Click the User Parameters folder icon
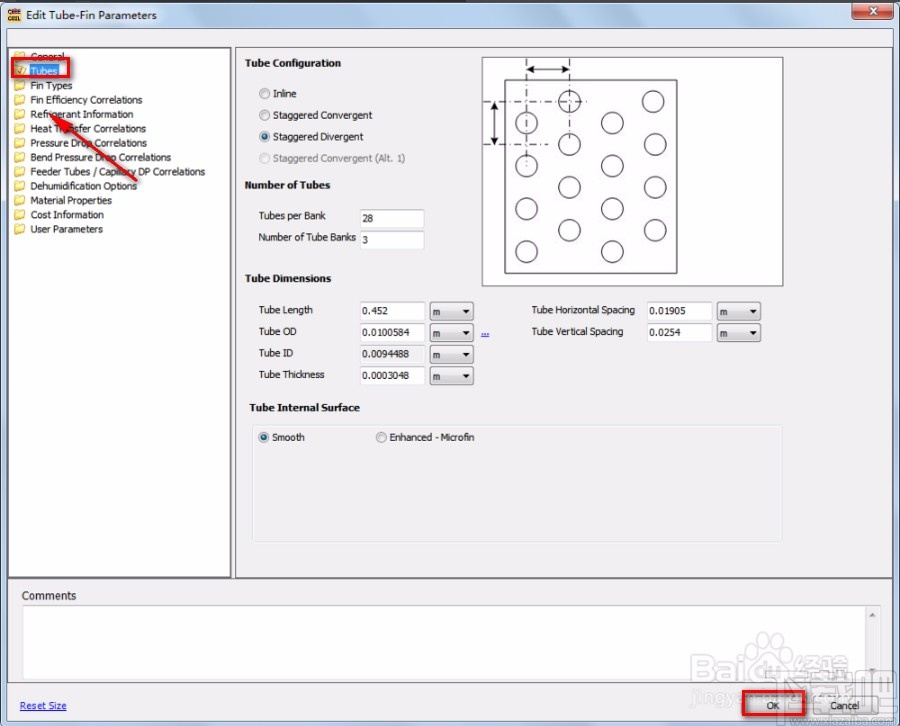The width and height of the screenshot is (900, 726). (20, 229)
